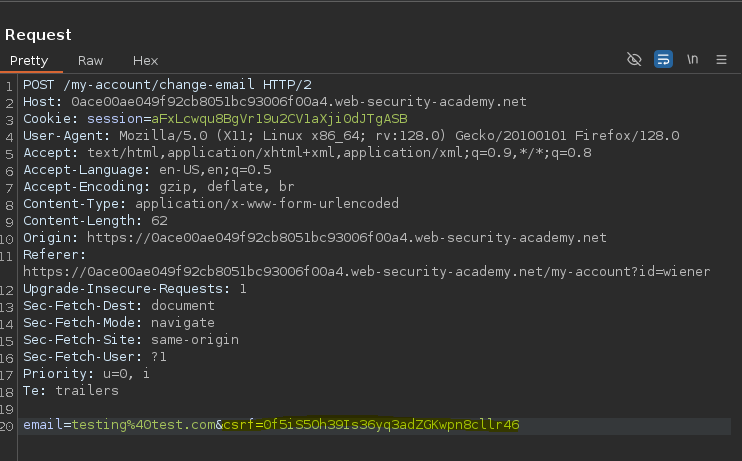Click the Content-Type header value
Viewport: 742px width, 461px height.
pyautogui.click(x=267, y=204)
